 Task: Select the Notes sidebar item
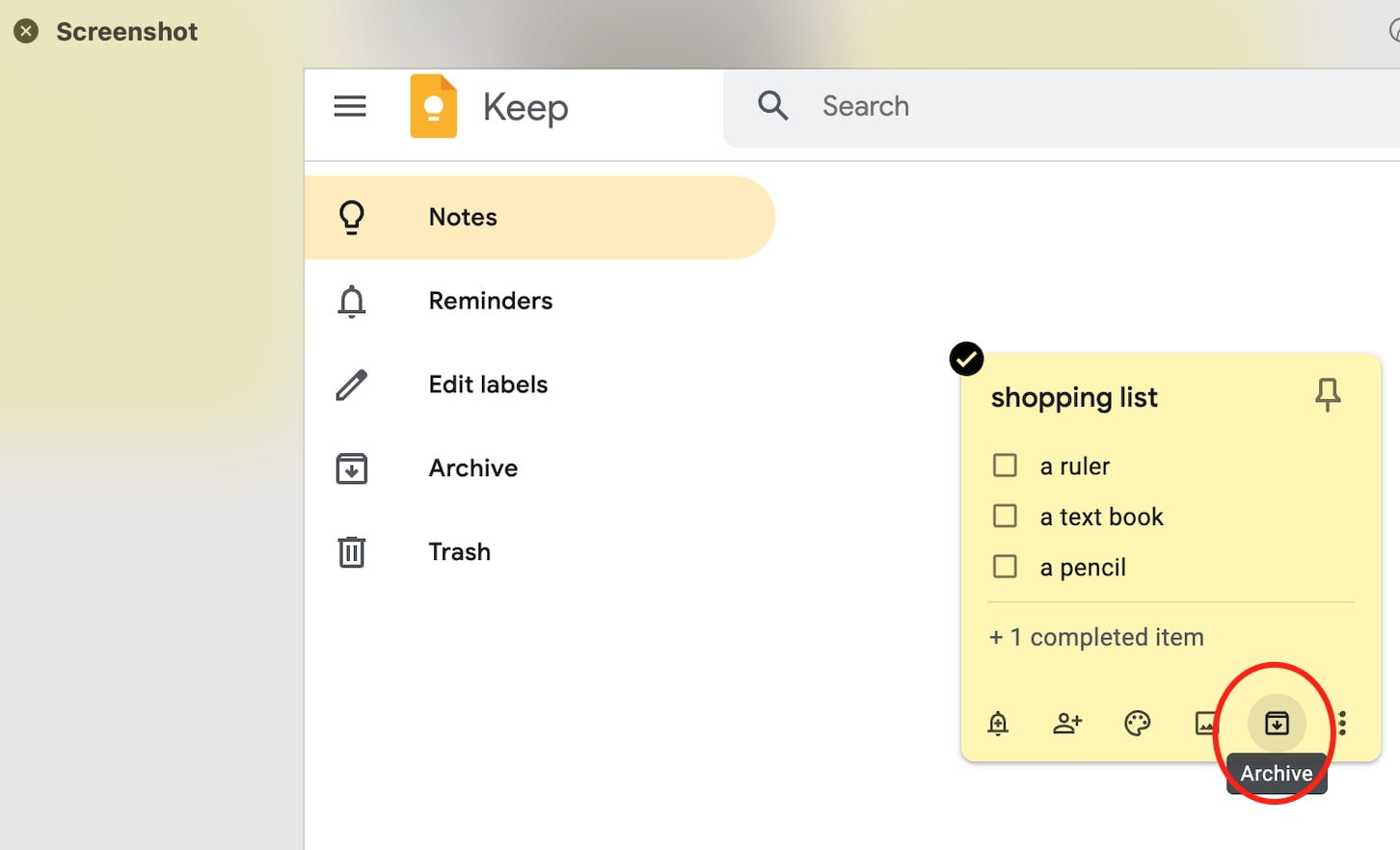(540, 217)
